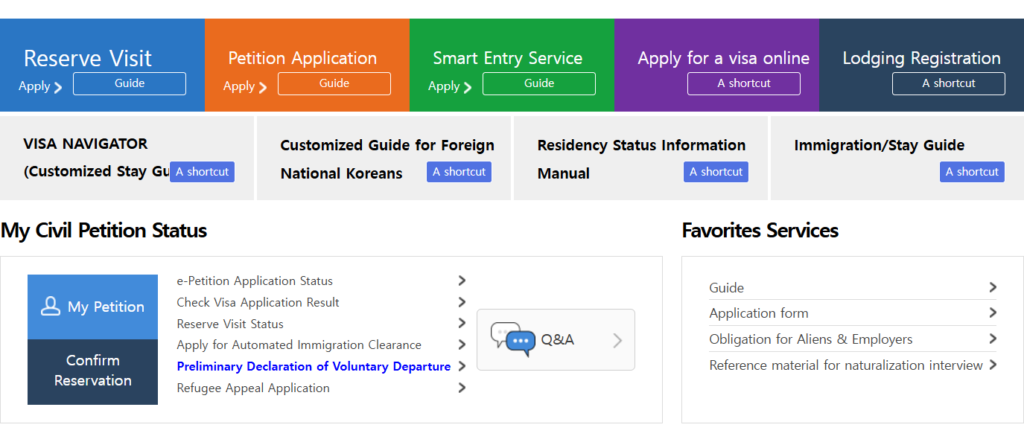Open shortcut for Customized Guide for Foreign National Koreans
The image size is (1024, 442).
pos(459,172)
